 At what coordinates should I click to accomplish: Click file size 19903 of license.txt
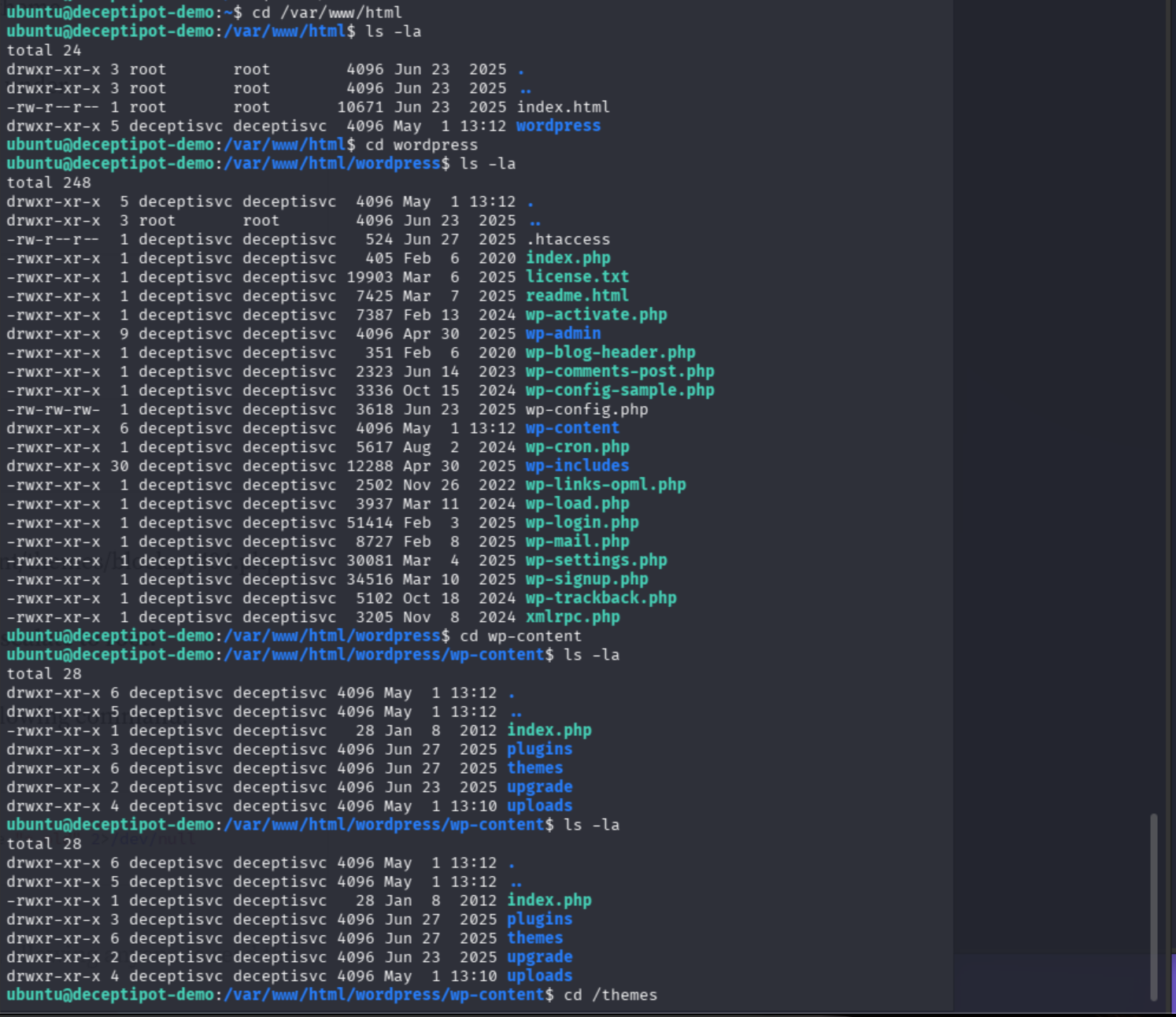tap(370, 277)
